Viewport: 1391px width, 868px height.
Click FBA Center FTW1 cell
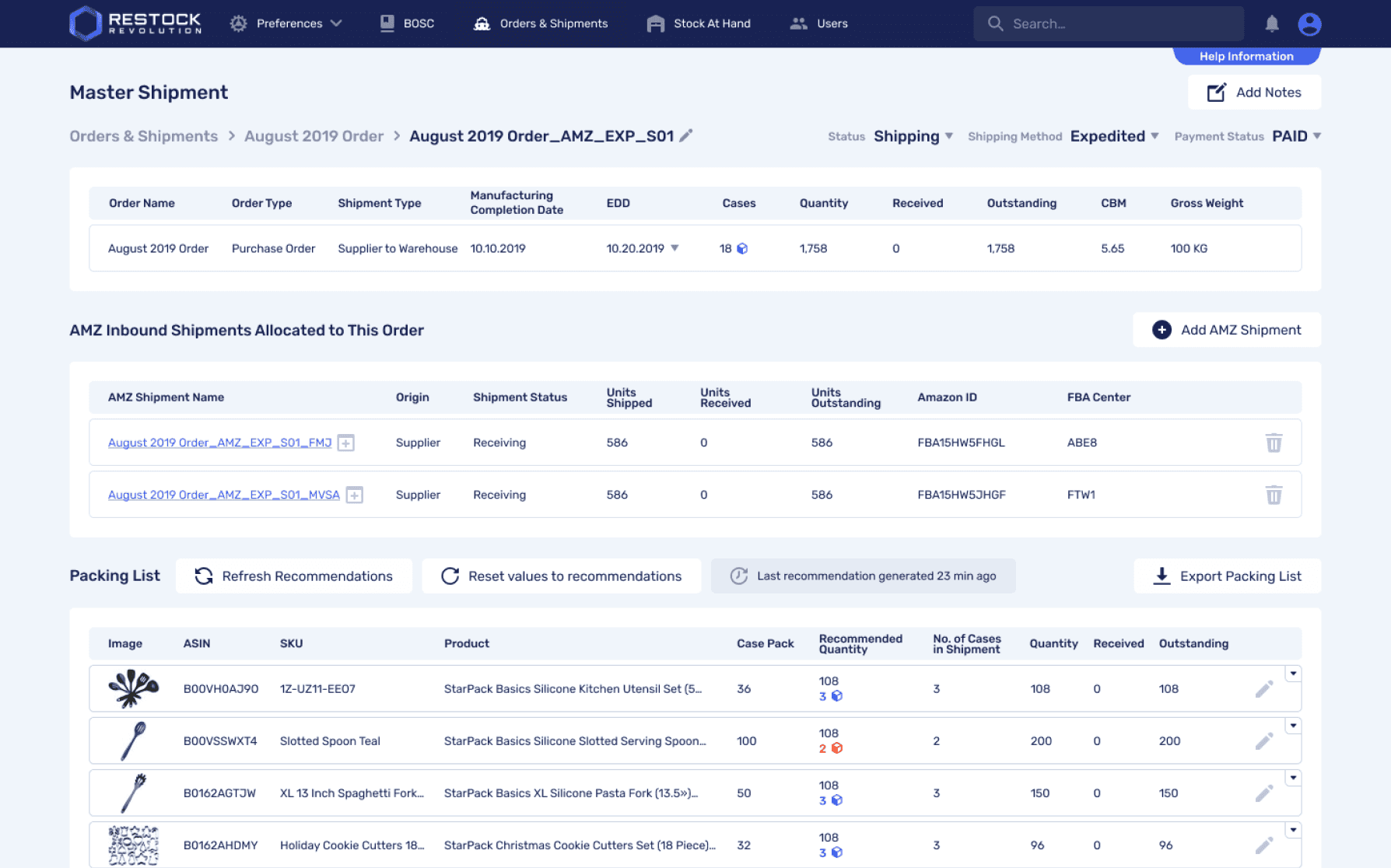coord(1081,495)
